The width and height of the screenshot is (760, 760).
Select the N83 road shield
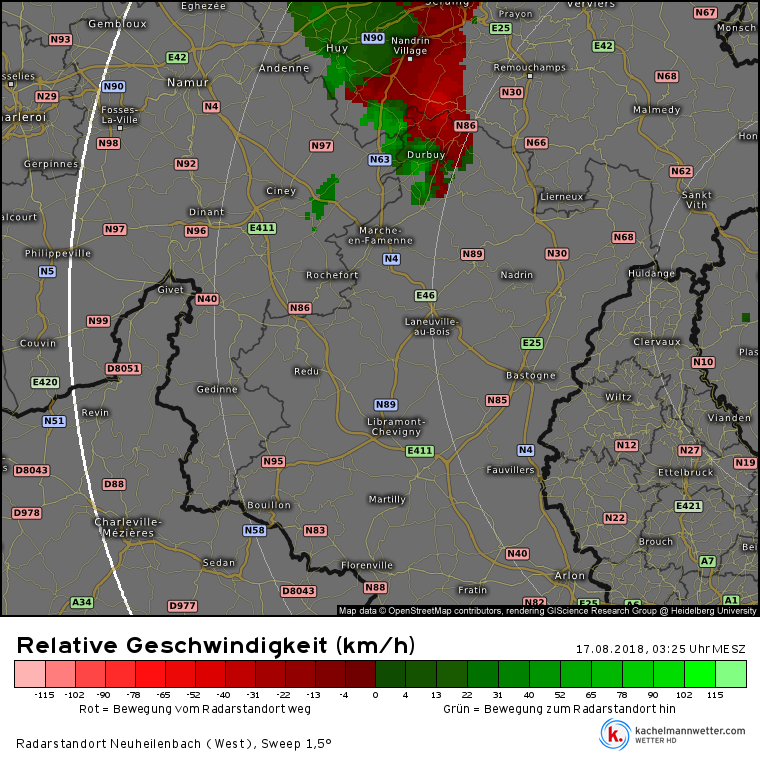point(316,530)
